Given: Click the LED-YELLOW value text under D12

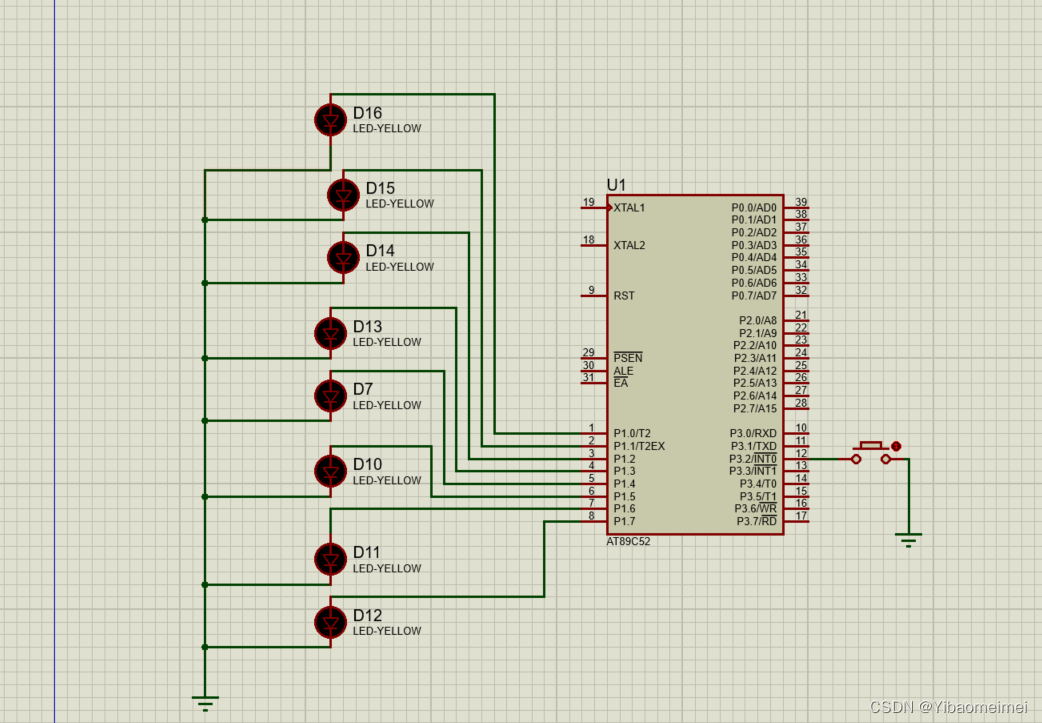Looking at the screenshot, I should (x=387, y=631).
